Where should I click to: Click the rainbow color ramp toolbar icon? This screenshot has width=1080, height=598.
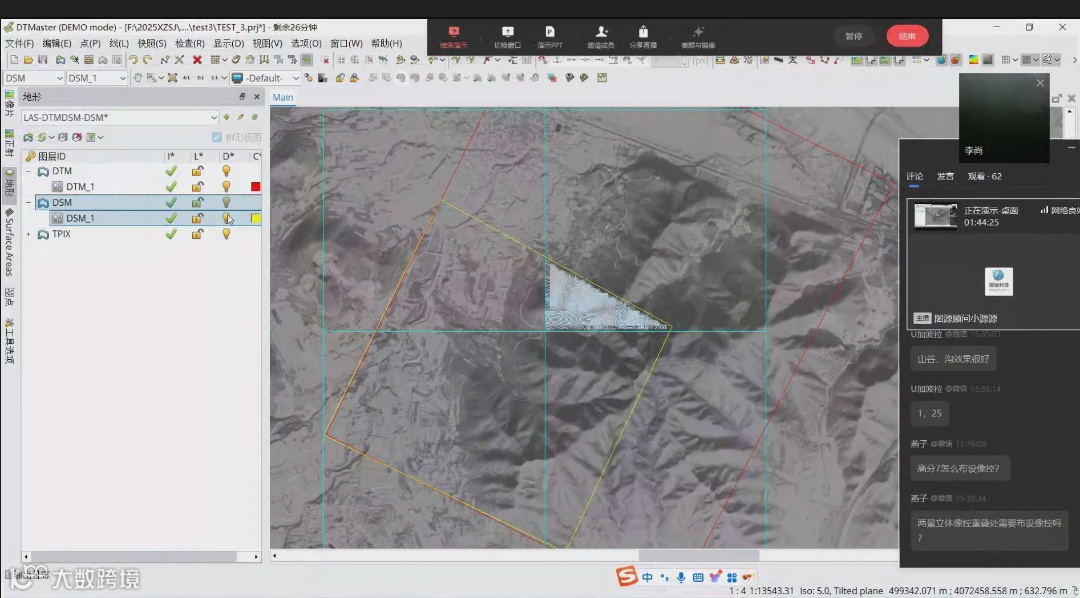973,60
